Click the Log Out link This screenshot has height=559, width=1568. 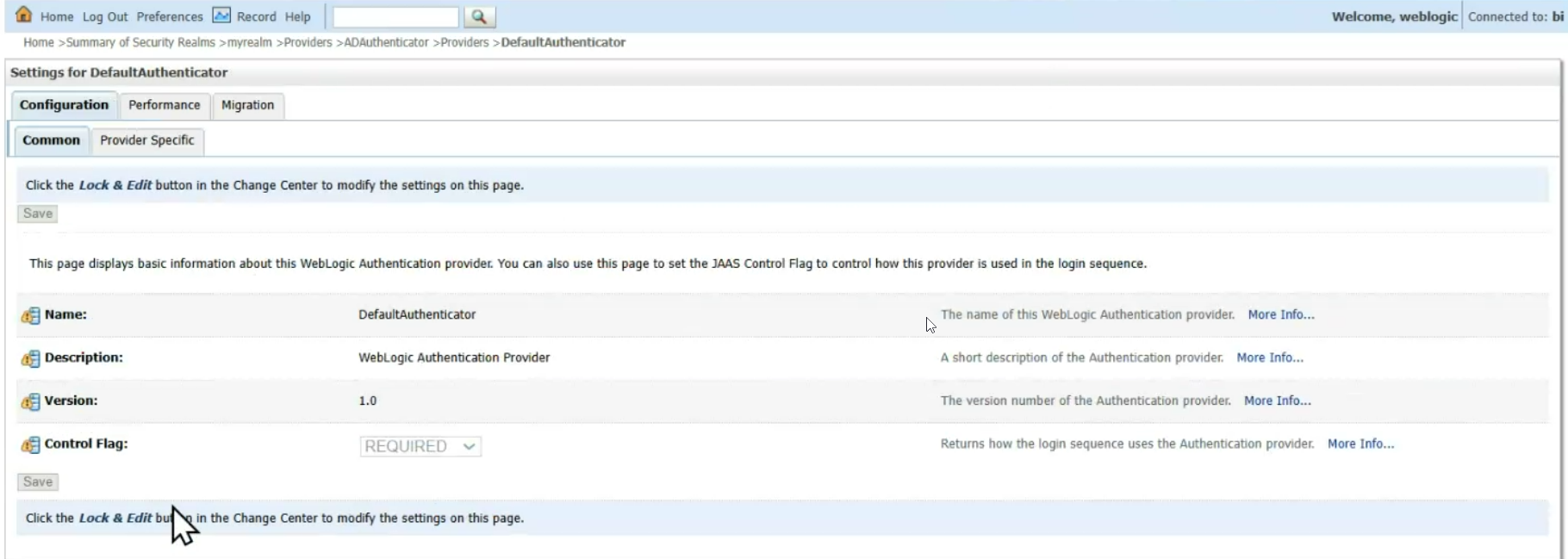(105, 16)
